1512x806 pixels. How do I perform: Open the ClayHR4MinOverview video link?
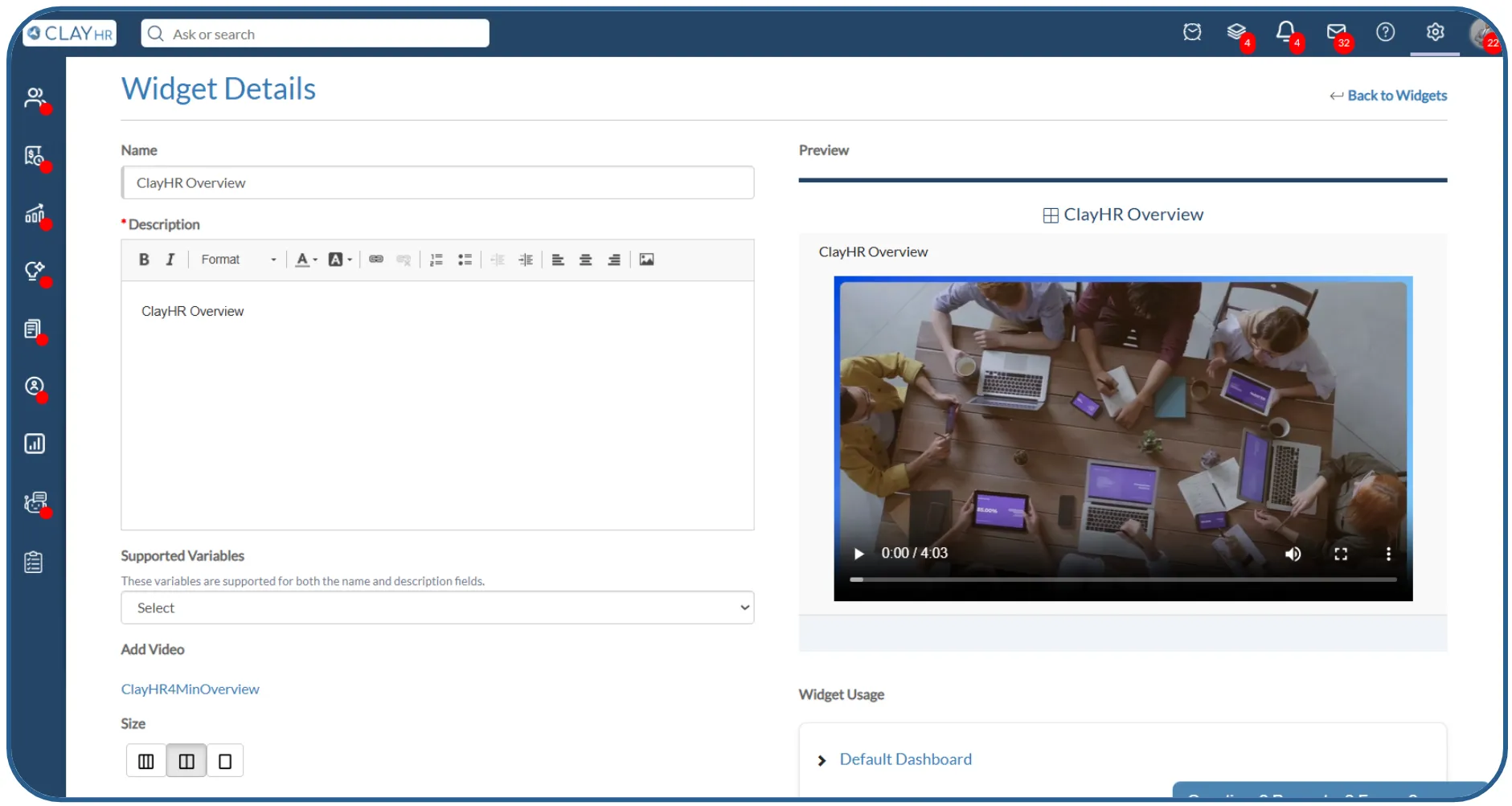pyautogui.click(x=191, y=689)
